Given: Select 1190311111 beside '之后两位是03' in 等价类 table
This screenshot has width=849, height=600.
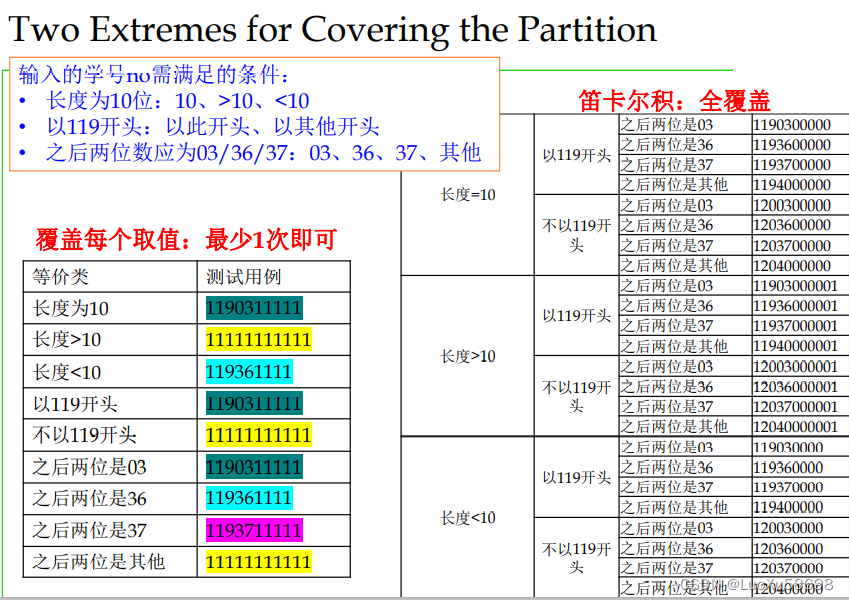Looking at the screenshot, I should [254, 467].
